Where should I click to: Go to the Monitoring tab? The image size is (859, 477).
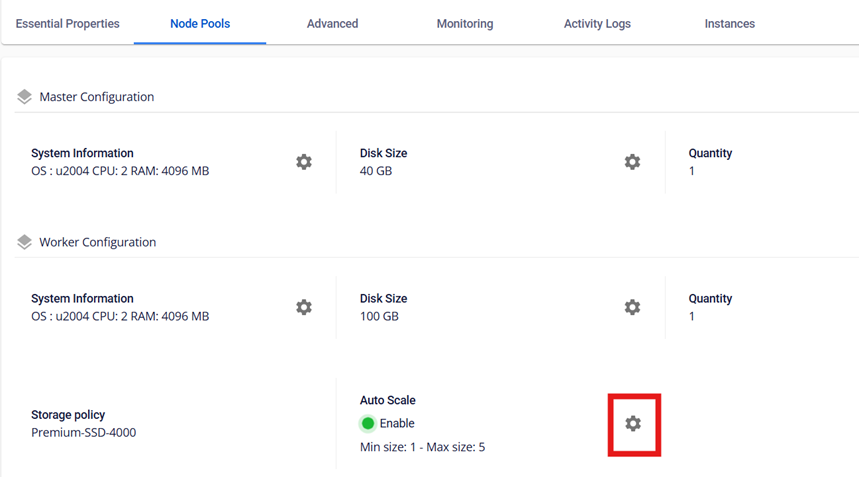point(464,24)
